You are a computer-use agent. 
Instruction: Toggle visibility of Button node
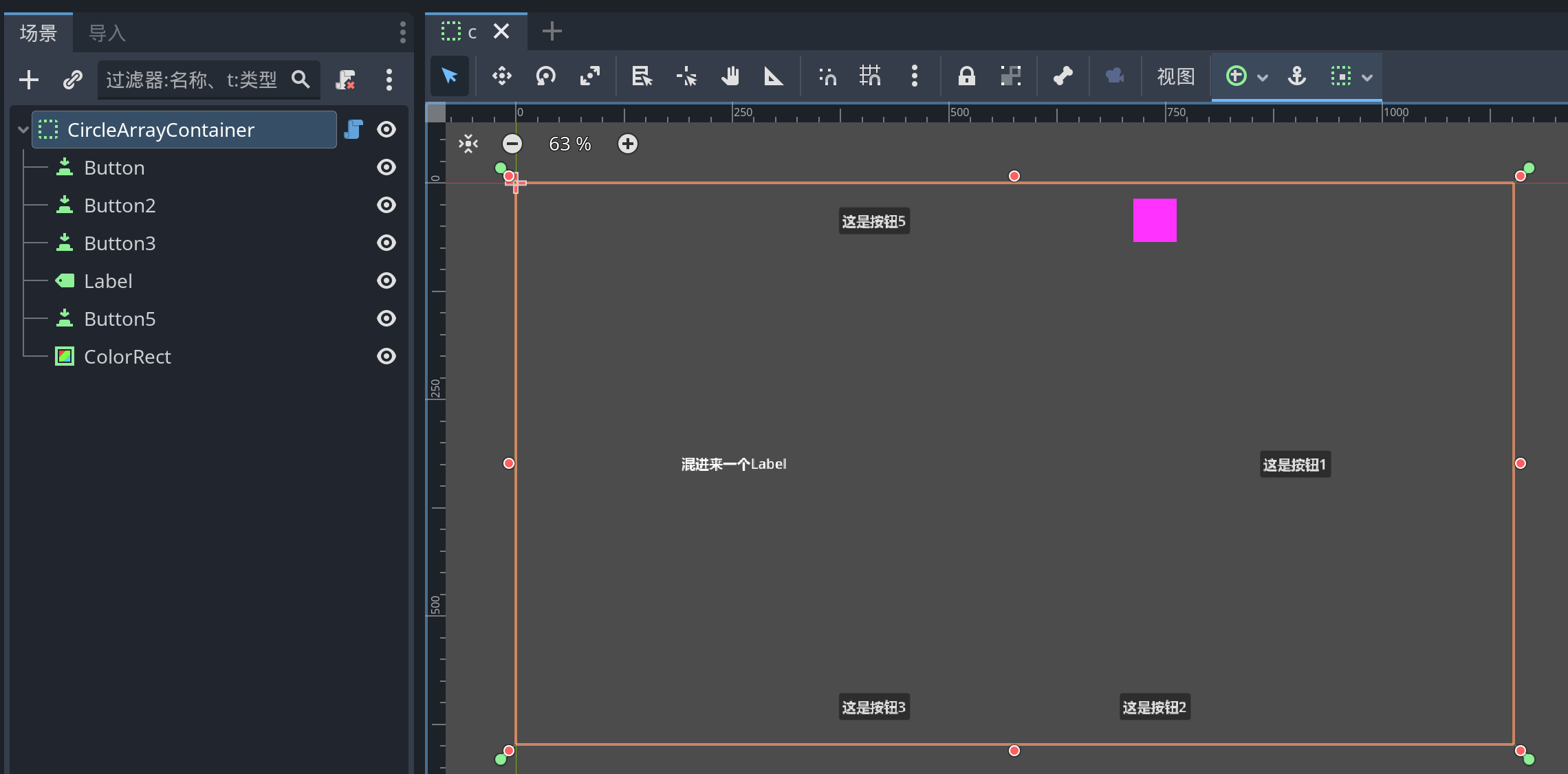click(386, 167)
